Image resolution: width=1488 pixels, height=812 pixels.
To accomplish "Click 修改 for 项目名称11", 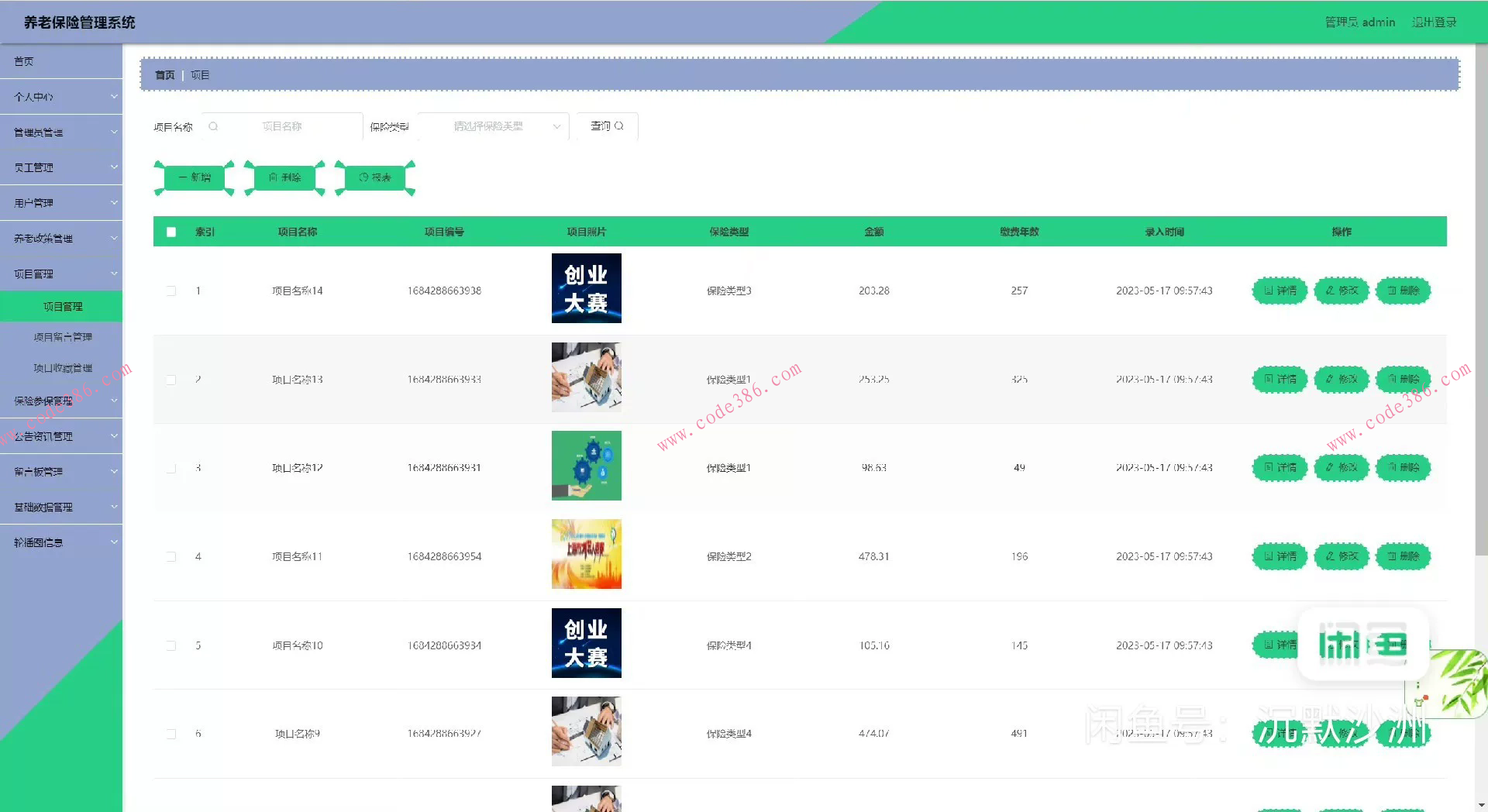I will point(1342,556).
